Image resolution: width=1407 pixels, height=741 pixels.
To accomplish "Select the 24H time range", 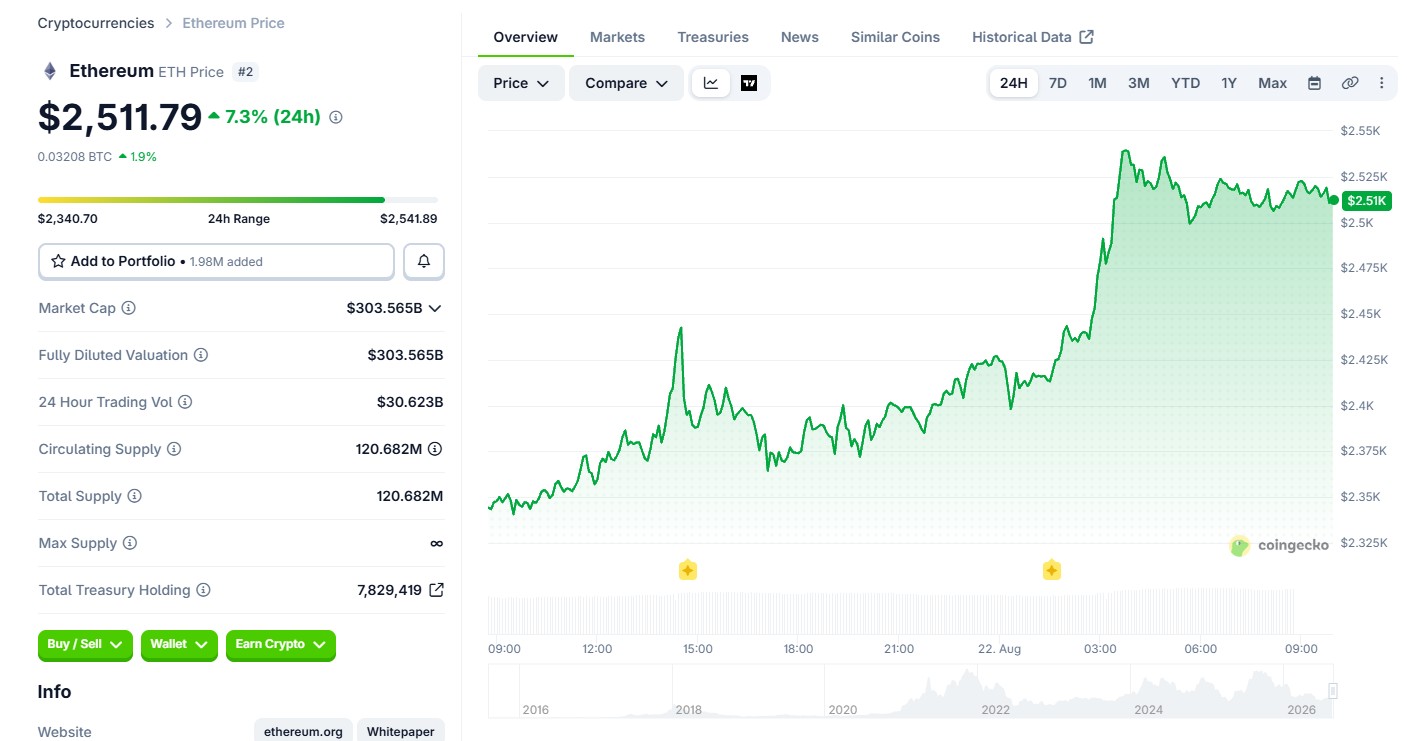I will coord(1014,83).
